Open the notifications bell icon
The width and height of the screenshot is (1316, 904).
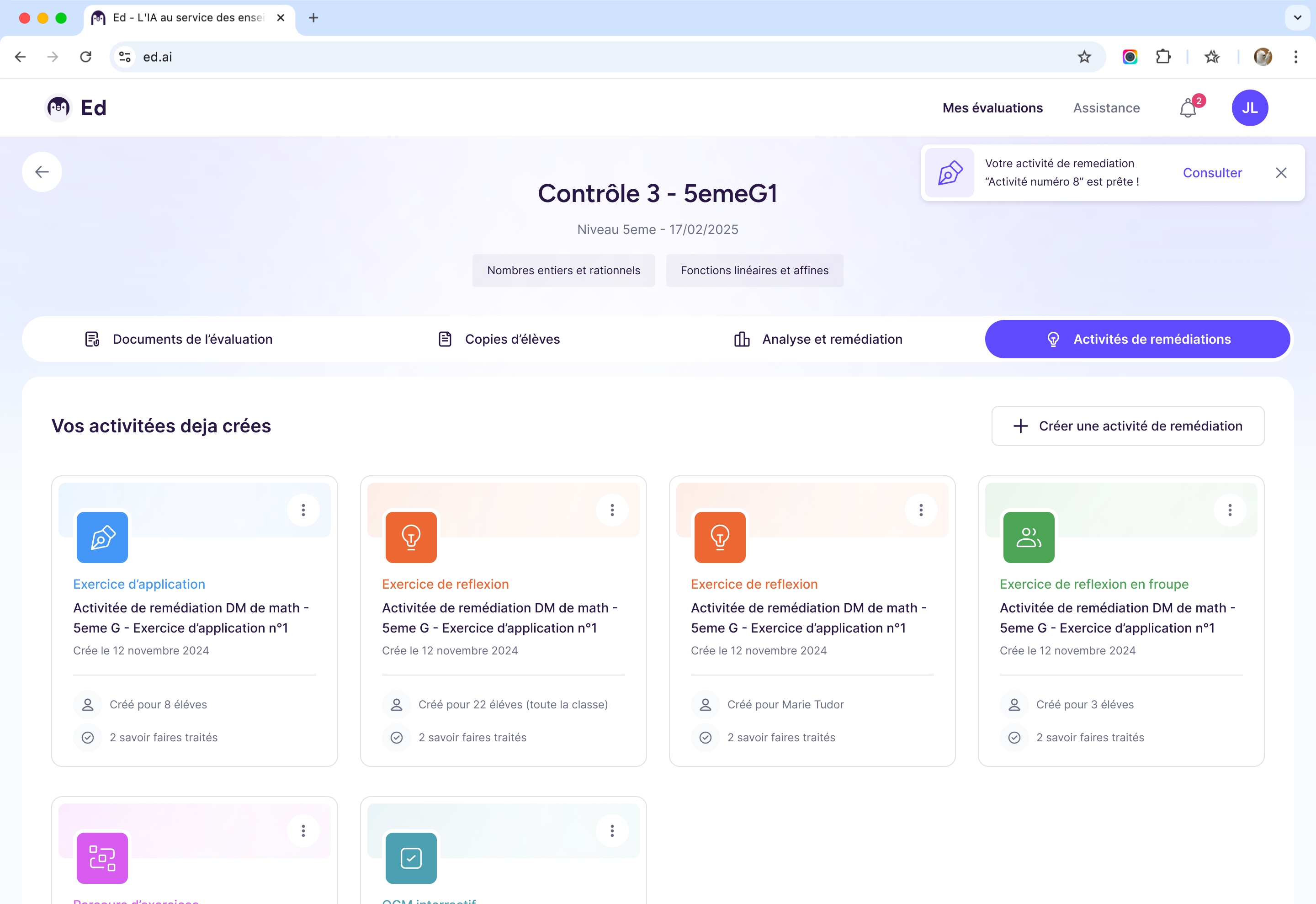pos(1188,108)
